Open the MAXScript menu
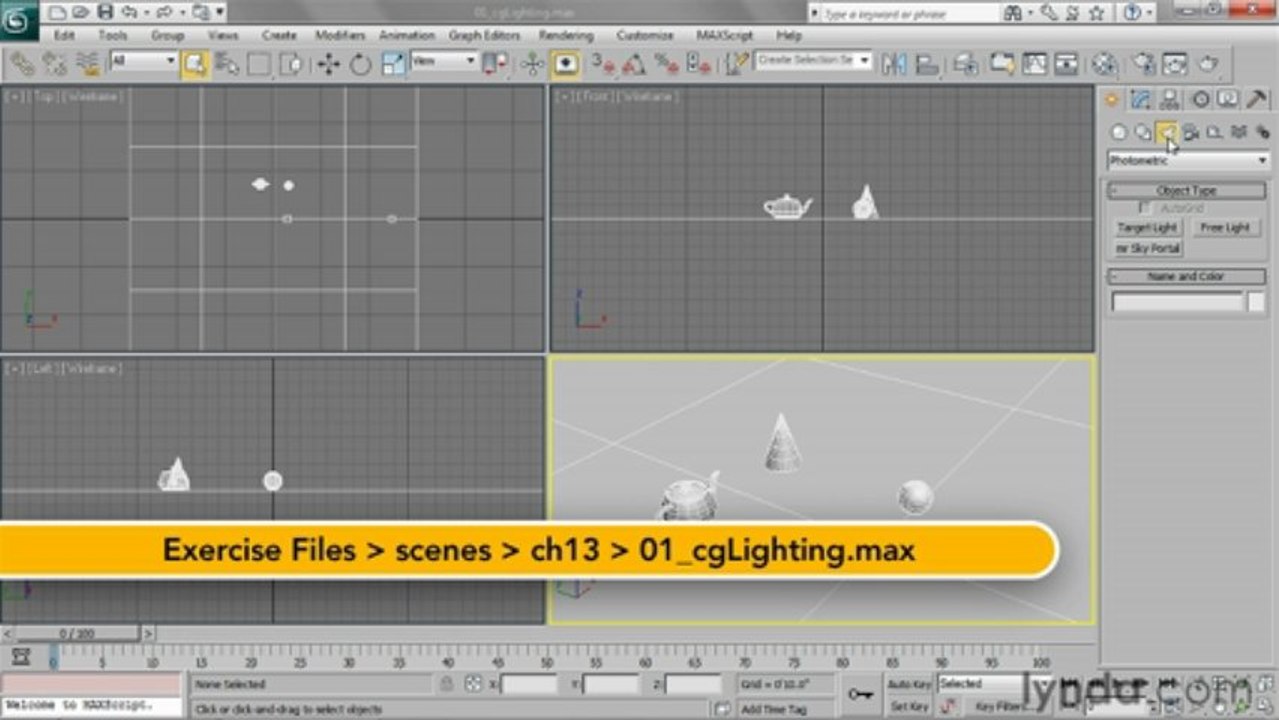 (x=726, y=35)
